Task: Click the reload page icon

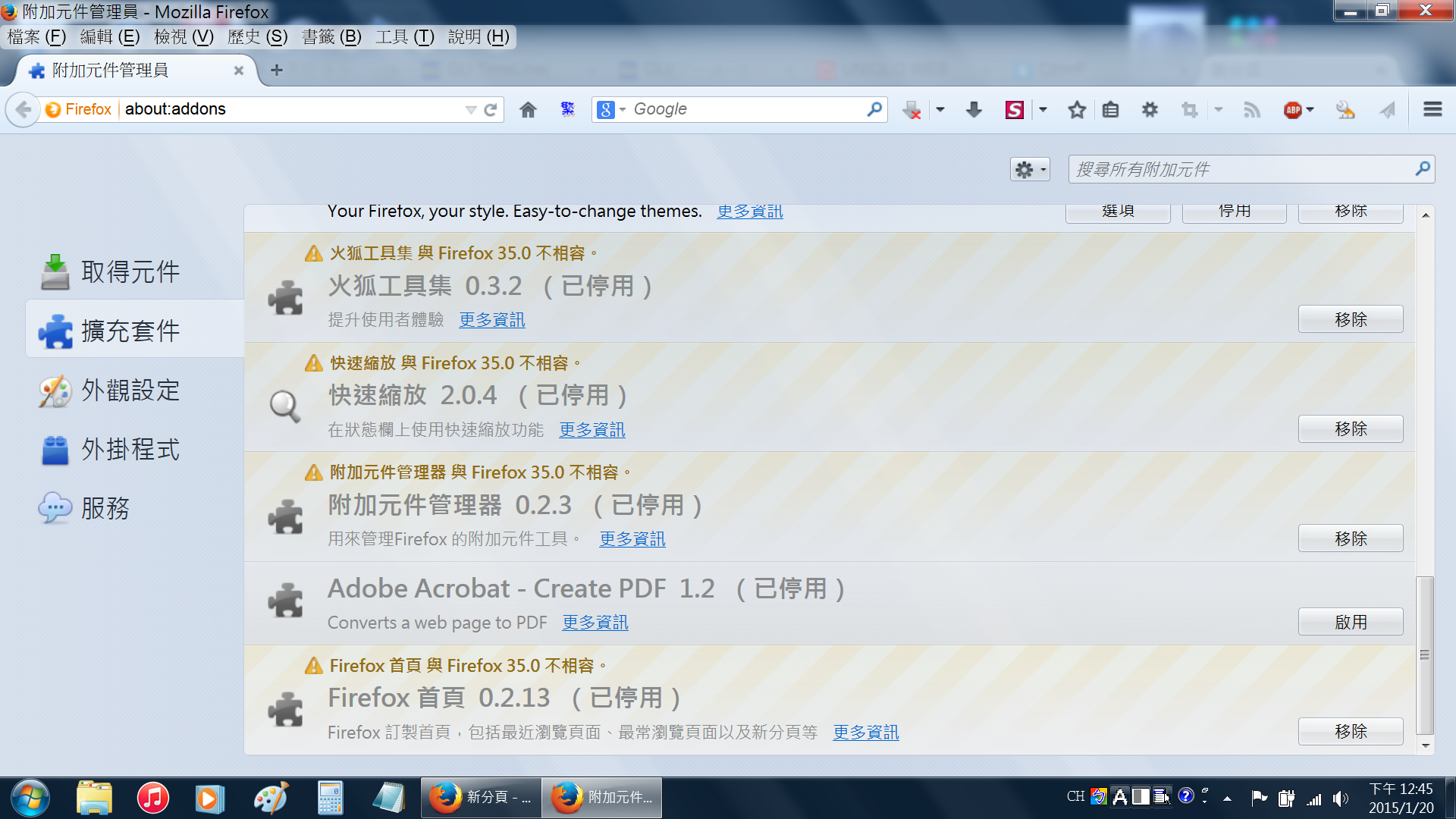Action: click(491, 109)
